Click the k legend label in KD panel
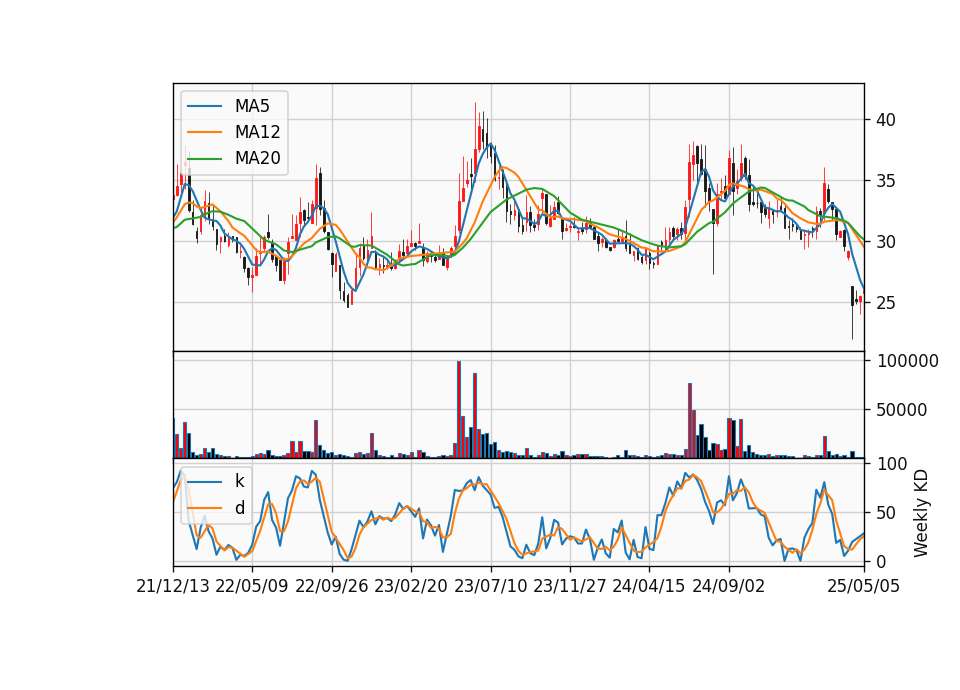The height and width of the screenshot is (690, 960). (x=239, y=481)
